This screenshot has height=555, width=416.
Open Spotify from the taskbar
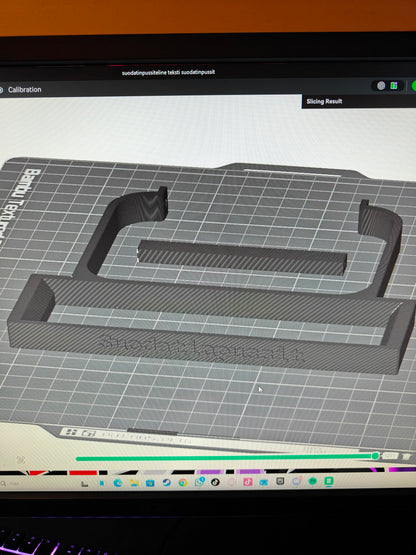click(312, 481)
